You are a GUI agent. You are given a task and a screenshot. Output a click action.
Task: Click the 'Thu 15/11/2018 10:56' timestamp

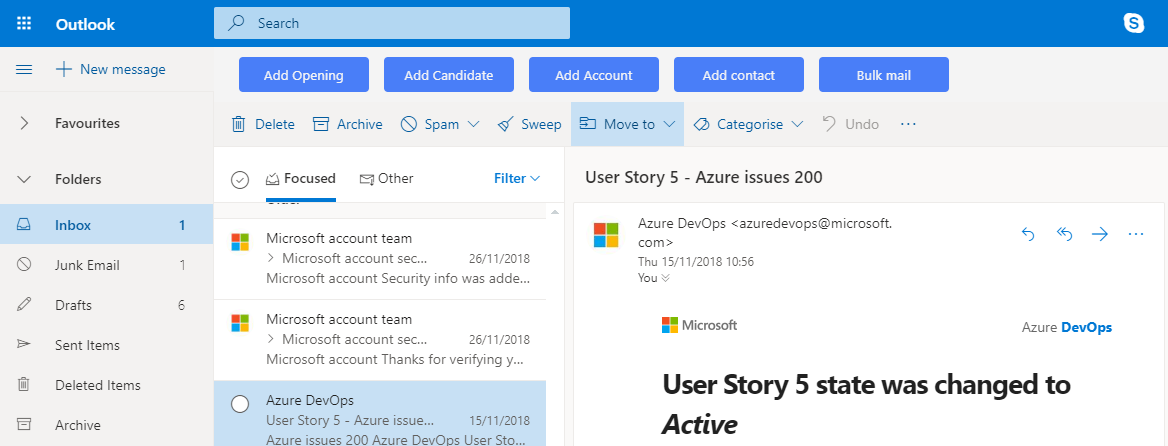[x=696, y=262]
